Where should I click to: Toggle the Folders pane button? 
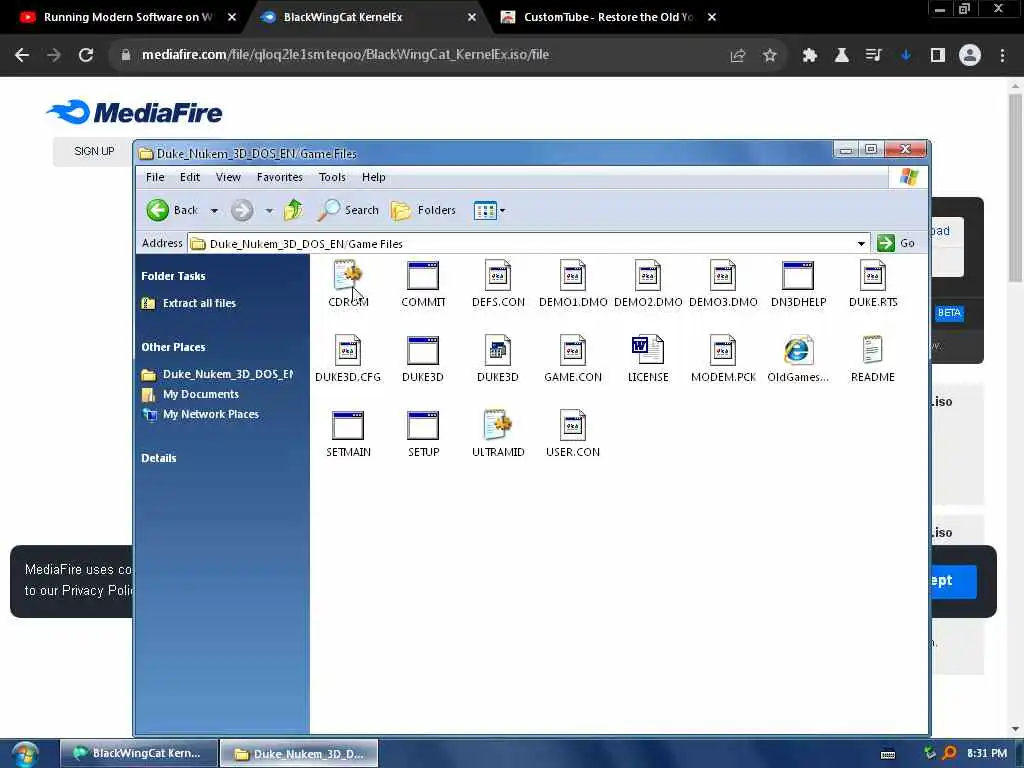pyautogui.click(x=423, y=210)
